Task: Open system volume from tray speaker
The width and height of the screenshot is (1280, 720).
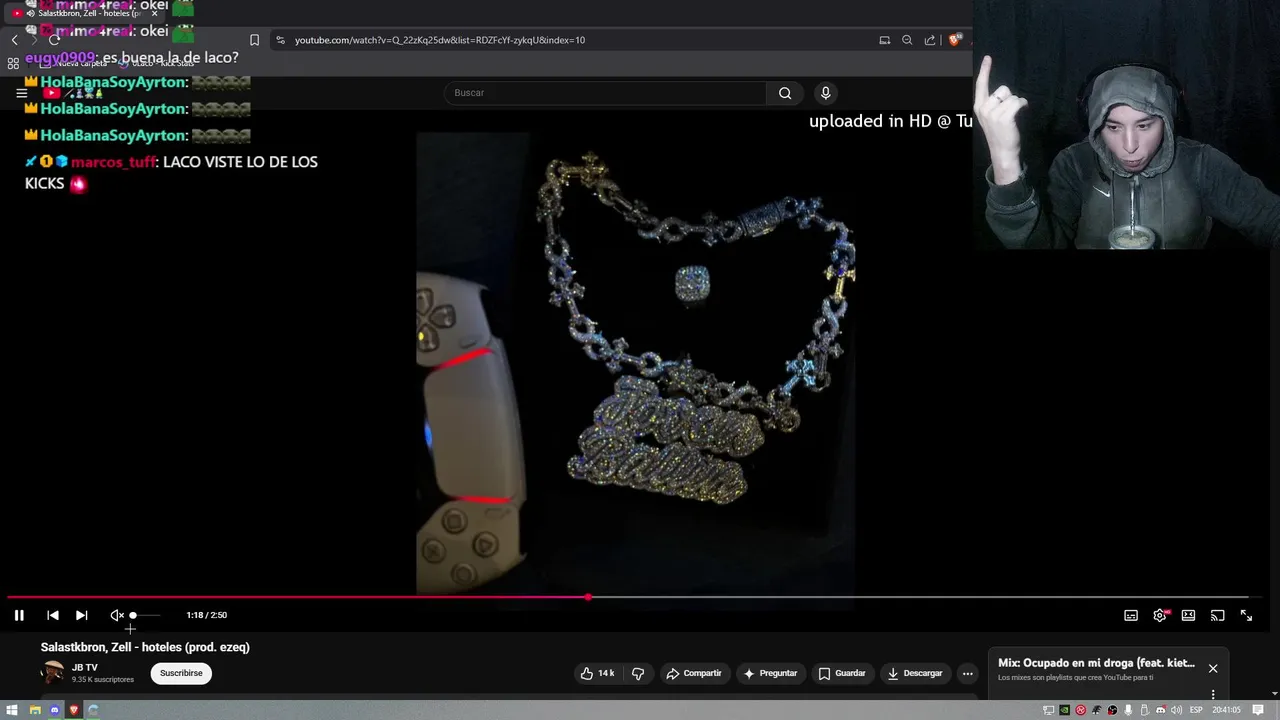Action: click(1176, 710)
